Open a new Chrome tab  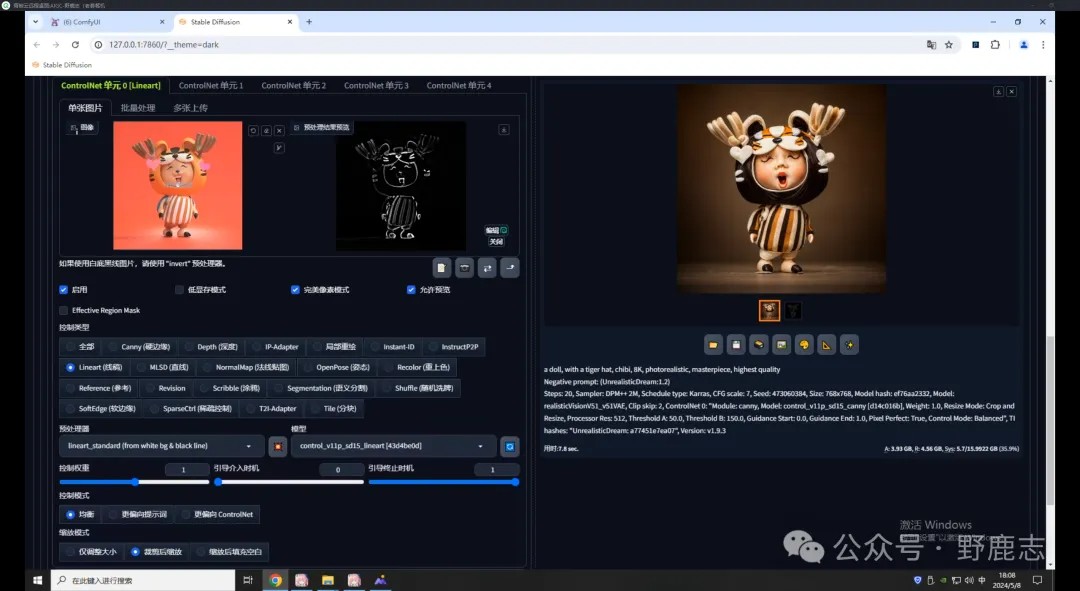(x=309, y=22)
